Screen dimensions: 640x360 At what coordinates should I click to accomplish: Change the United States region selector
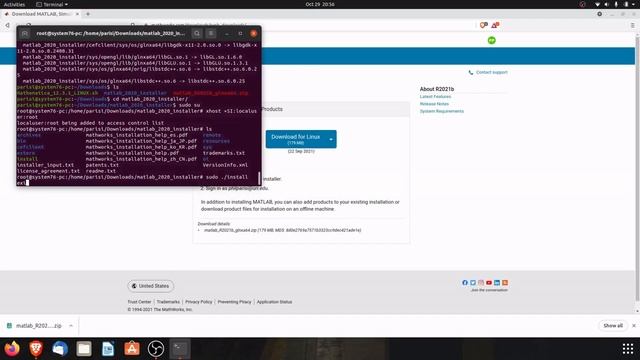[150, 286]
